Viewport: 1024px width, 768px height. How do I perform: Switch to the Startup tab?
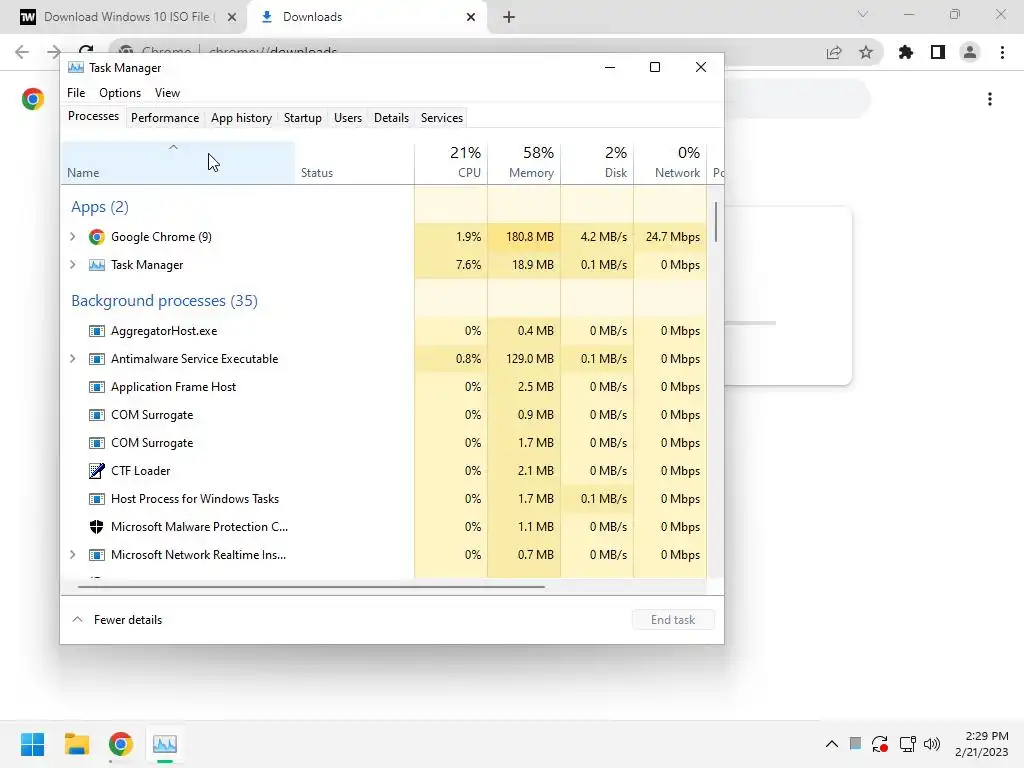coord(302,118)
